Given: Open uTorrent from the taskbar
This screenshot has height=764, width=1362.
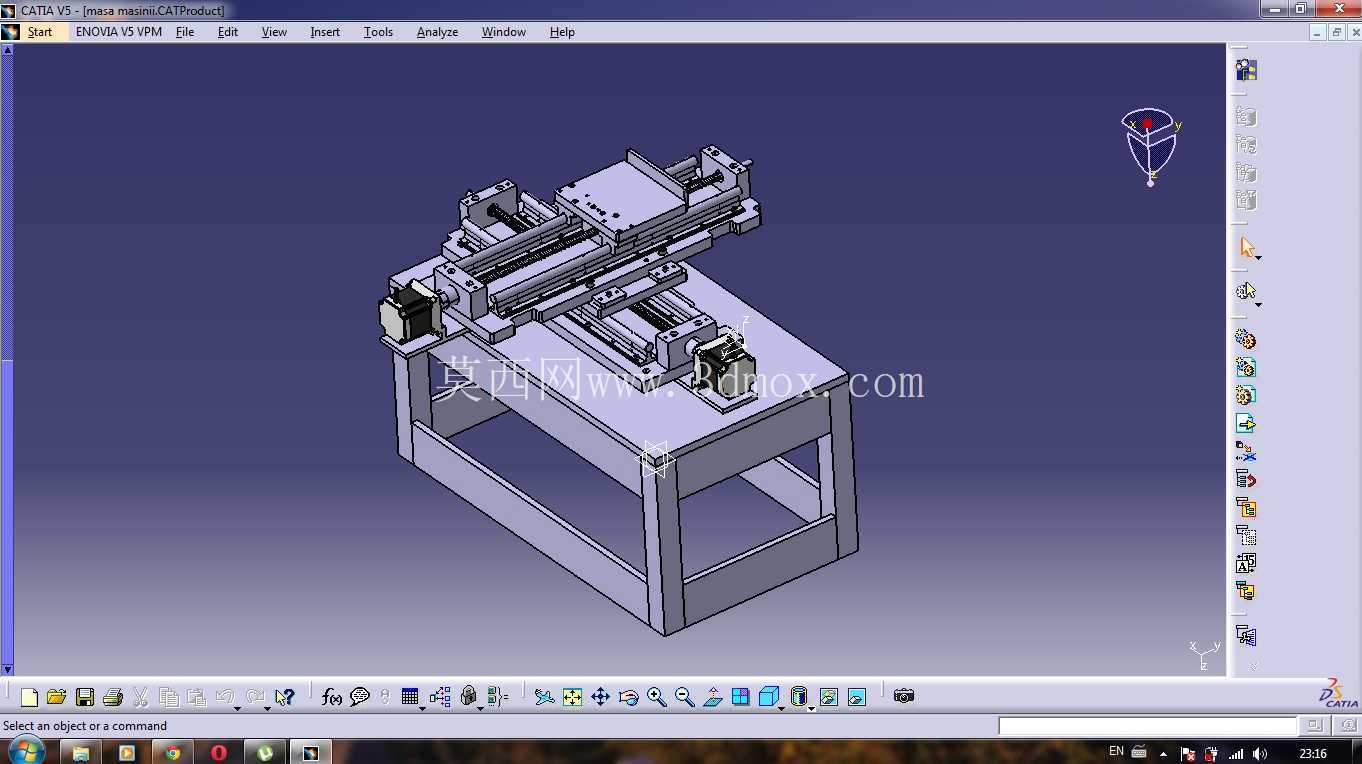Looking at the screenshot, I should (x=265, y=752).
